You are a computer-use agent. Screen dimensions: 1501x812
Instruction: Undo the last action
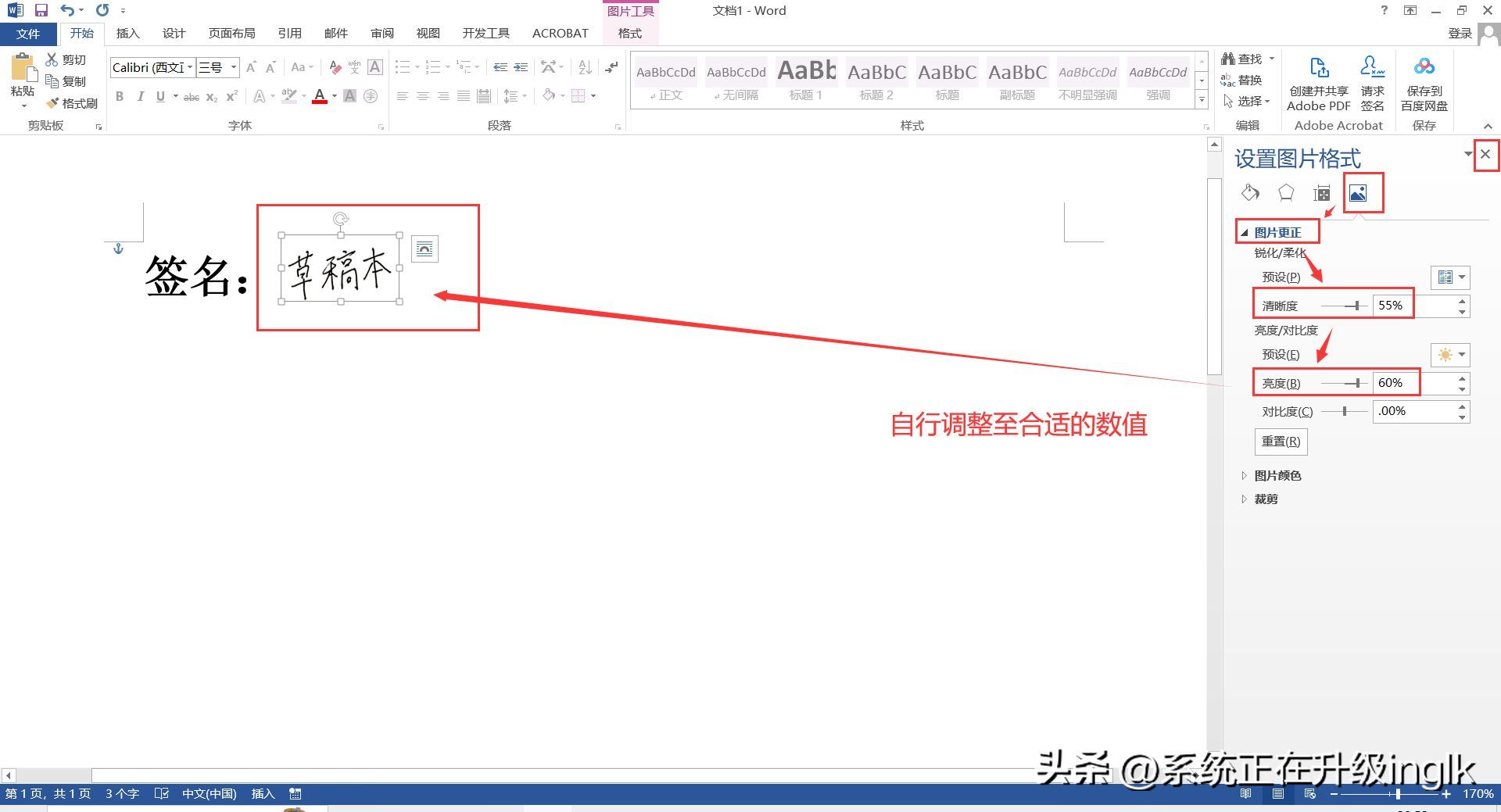[67, 10]
